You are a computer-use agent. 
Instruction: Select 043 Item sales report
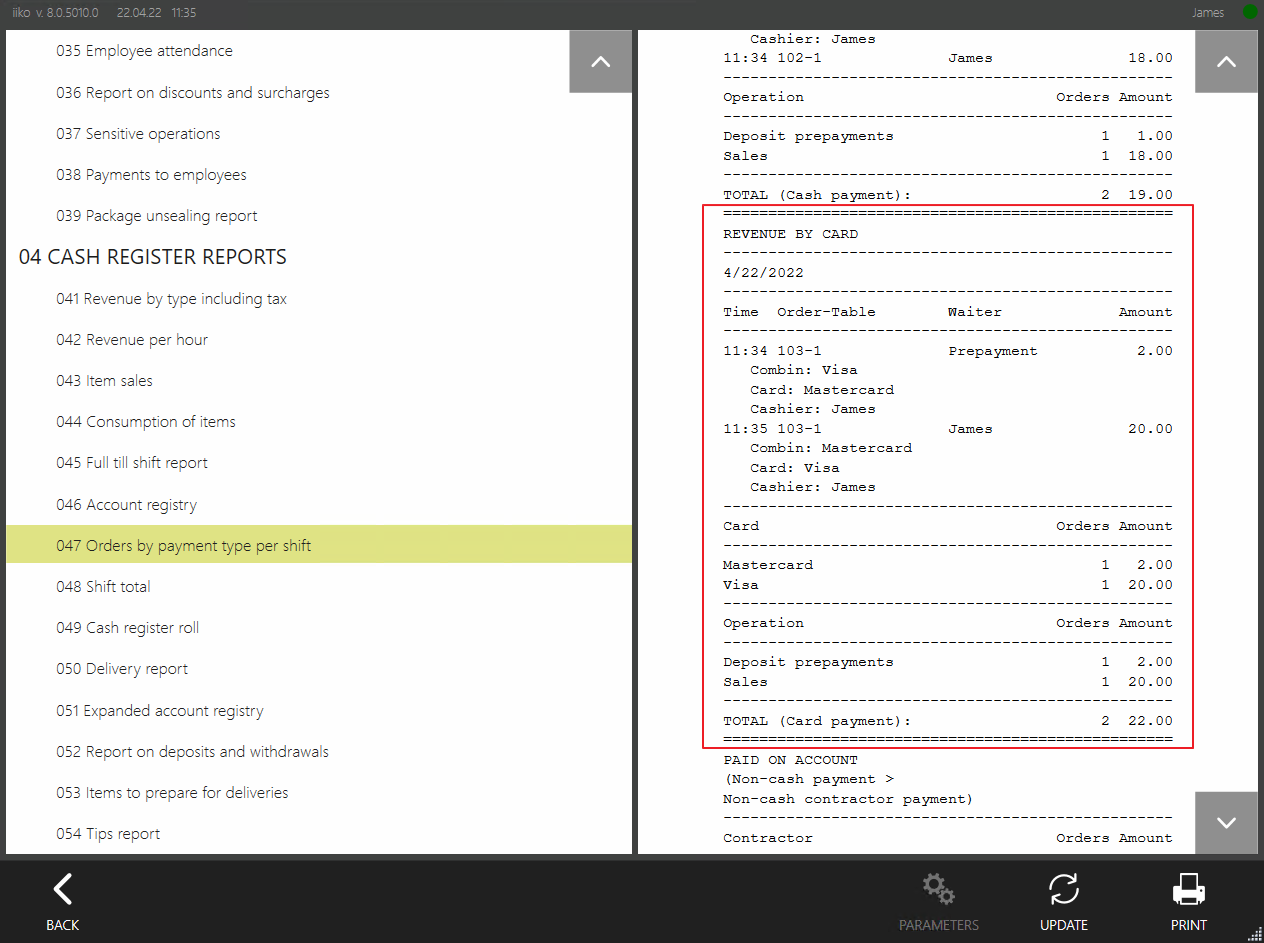coord(104,381)
